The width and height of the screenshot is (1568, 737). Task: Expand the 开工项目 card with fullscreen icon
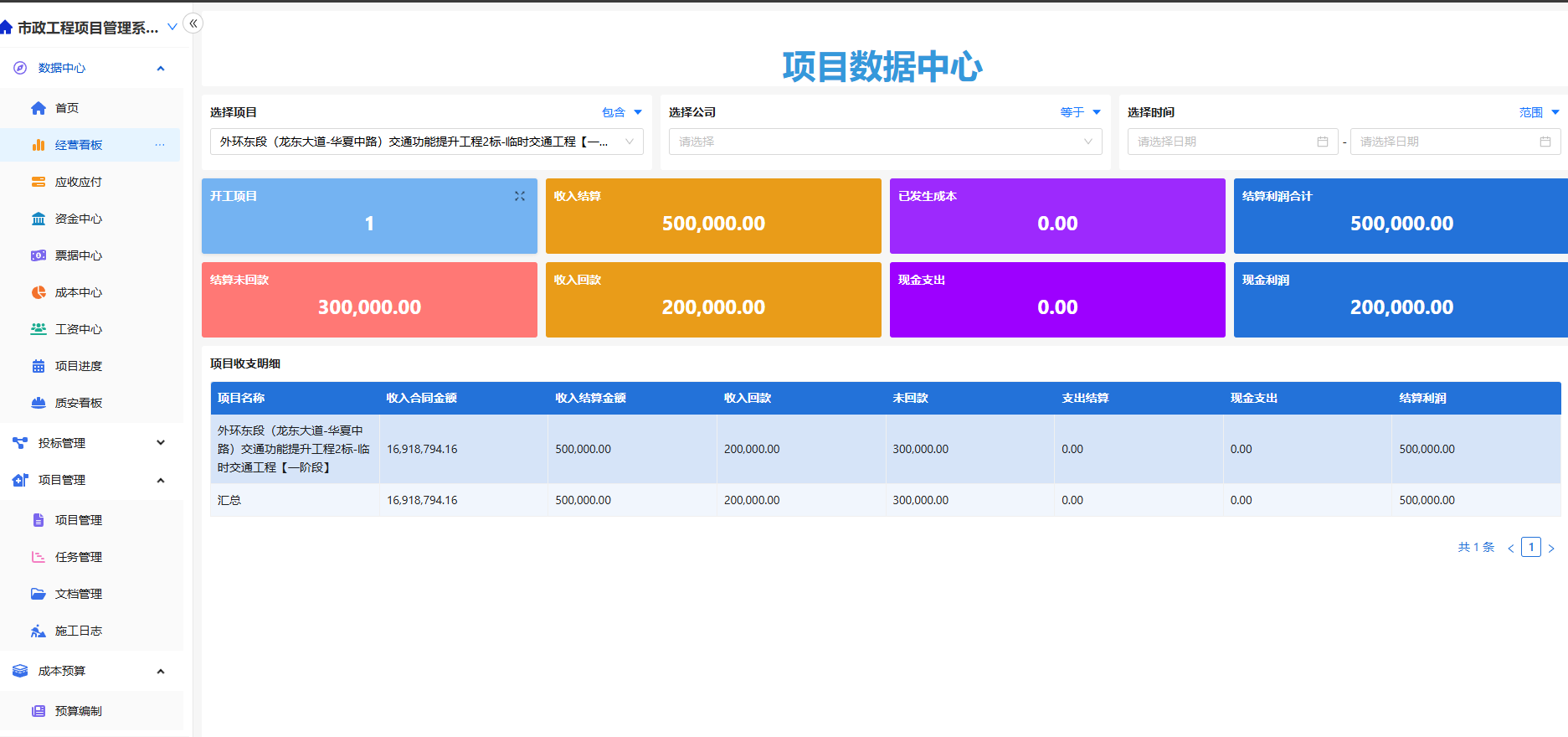point(520,196)
